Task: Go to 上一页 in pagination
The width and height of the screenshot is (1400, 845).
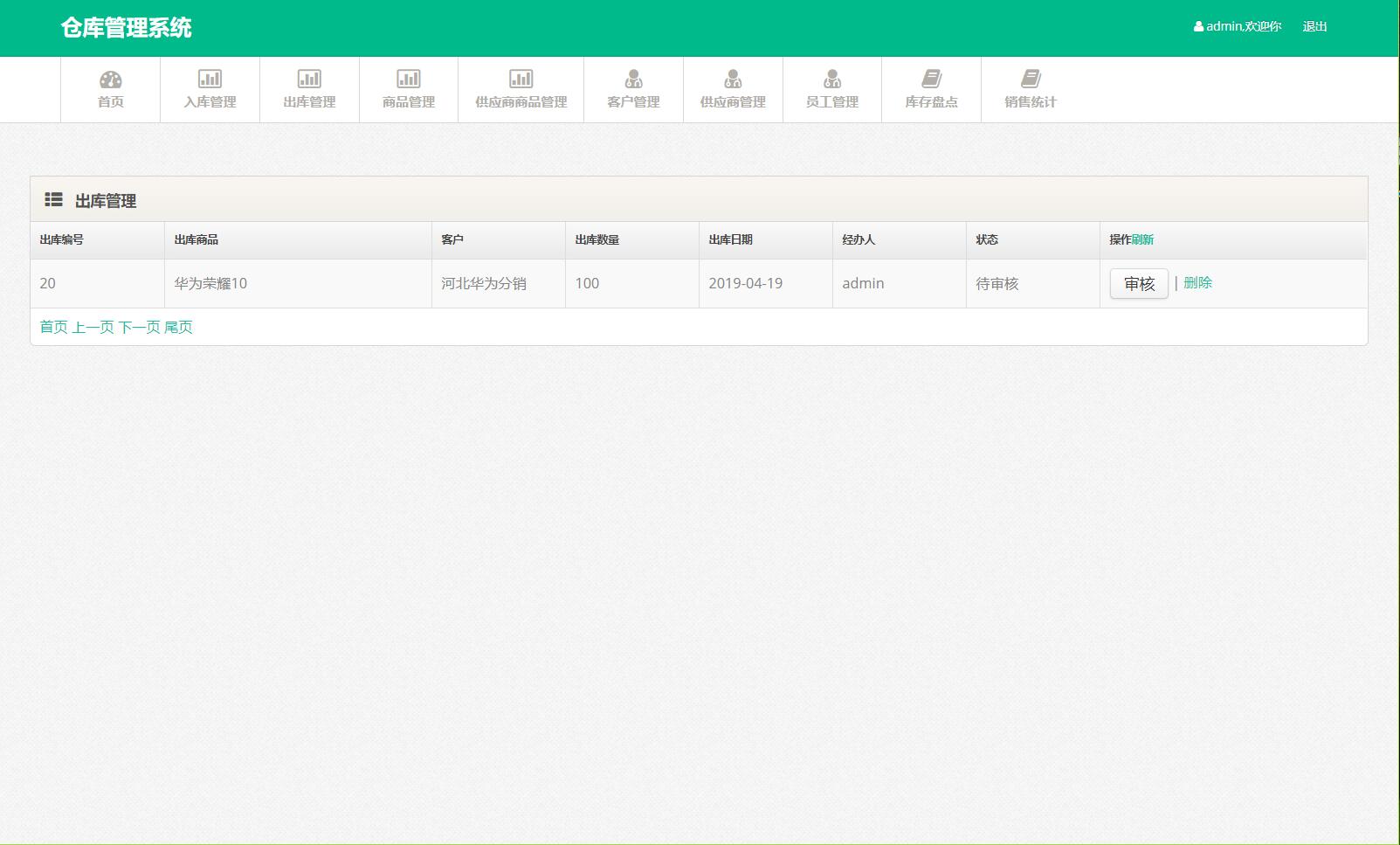Action: (93, 327)
